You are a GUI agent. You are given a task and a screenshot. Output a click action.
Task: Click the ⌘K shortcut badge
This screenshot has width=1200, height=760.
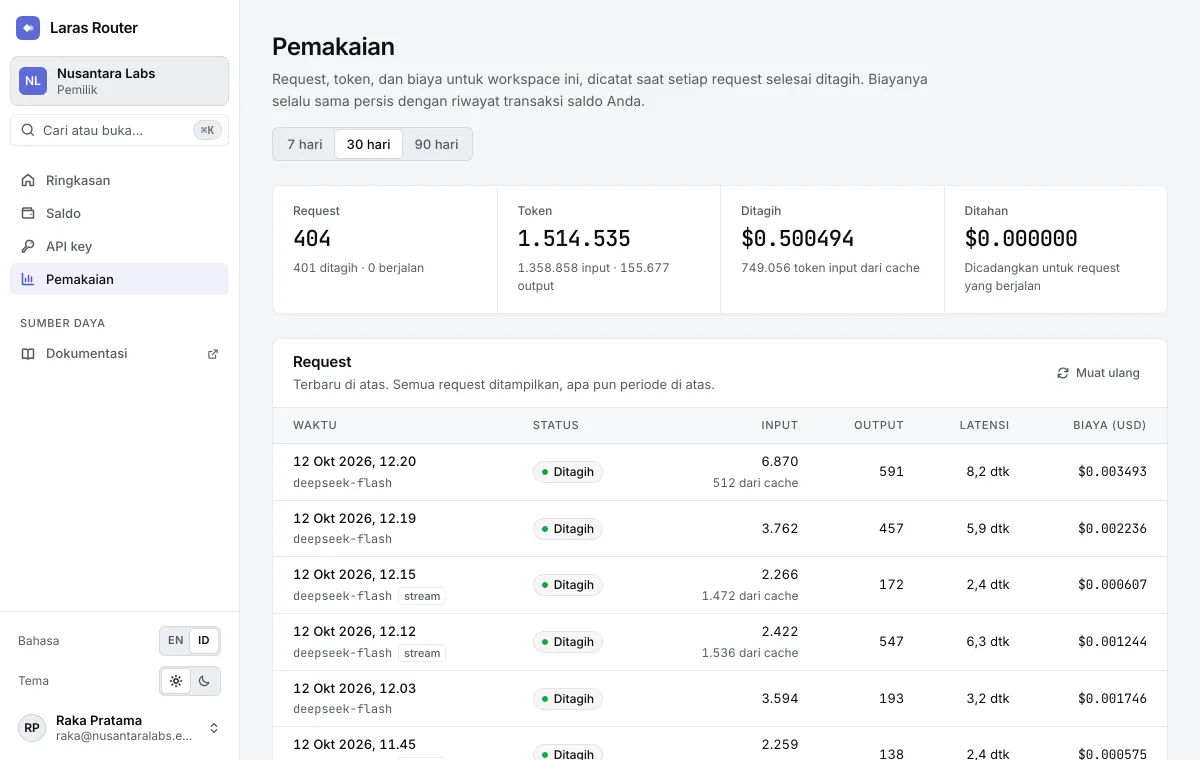point(207,130)
